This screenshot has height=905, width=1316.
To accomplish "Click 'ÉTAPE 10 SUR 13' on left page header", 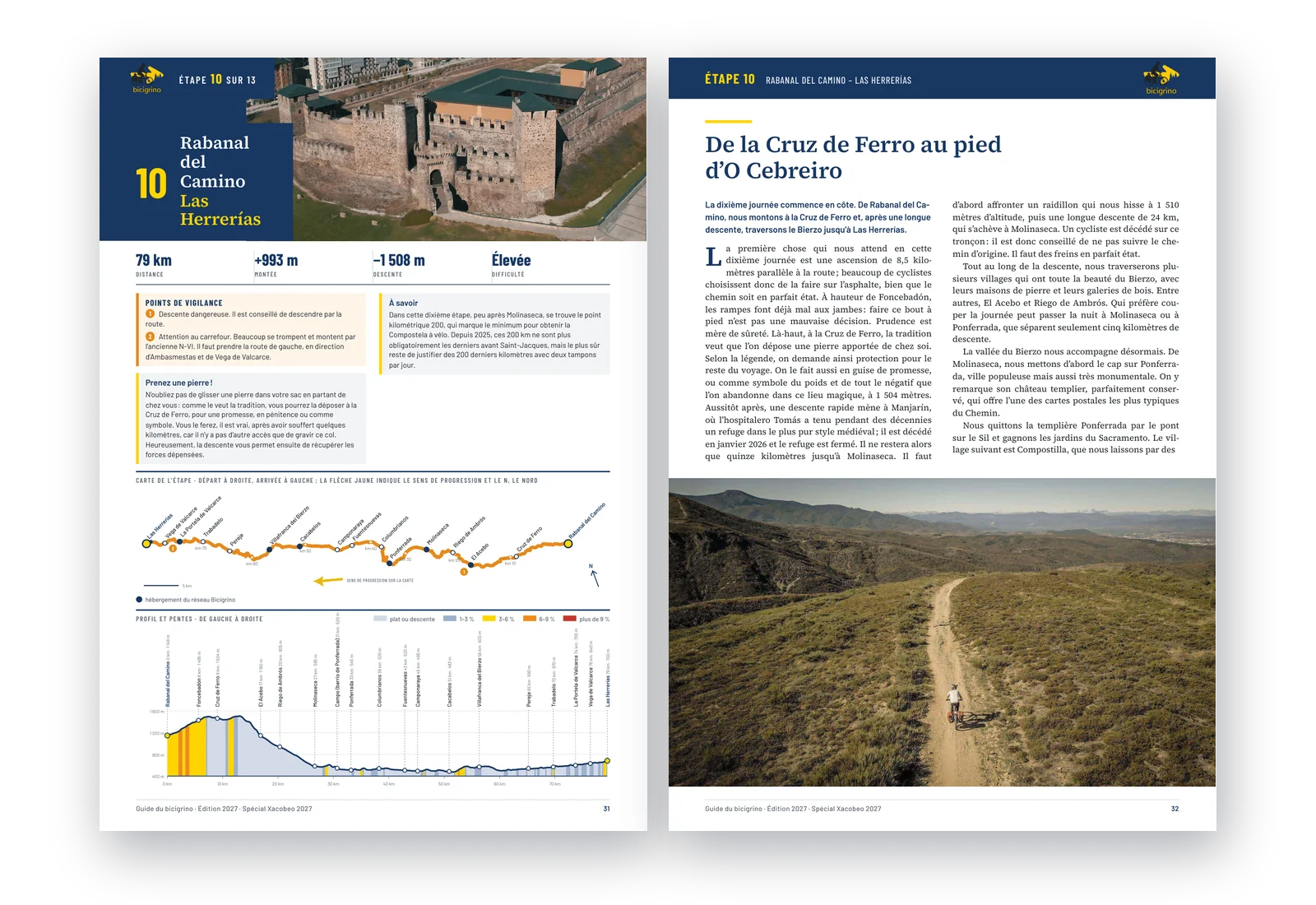I will (x=217, y=80).
